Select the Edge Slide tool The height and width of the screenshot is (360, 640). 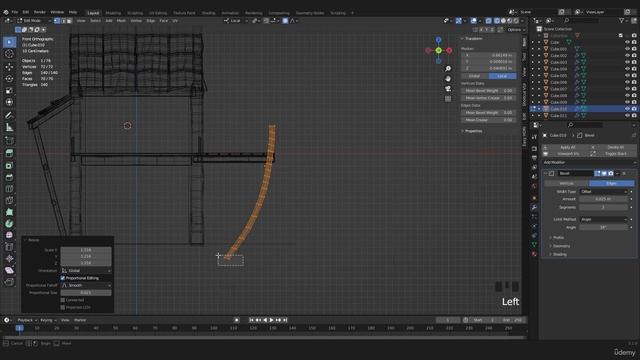coord(9,247)
